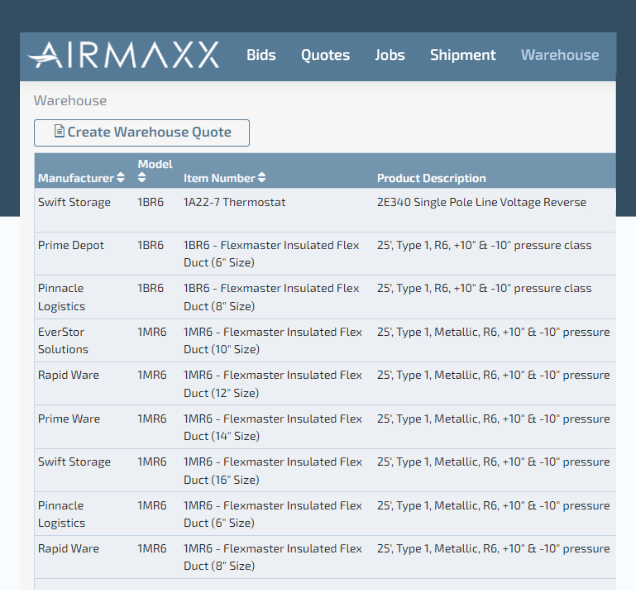The image size is (636, 590).
Task: Click the document icon in Create Warehouse Quote
Action: coord(59,132)
